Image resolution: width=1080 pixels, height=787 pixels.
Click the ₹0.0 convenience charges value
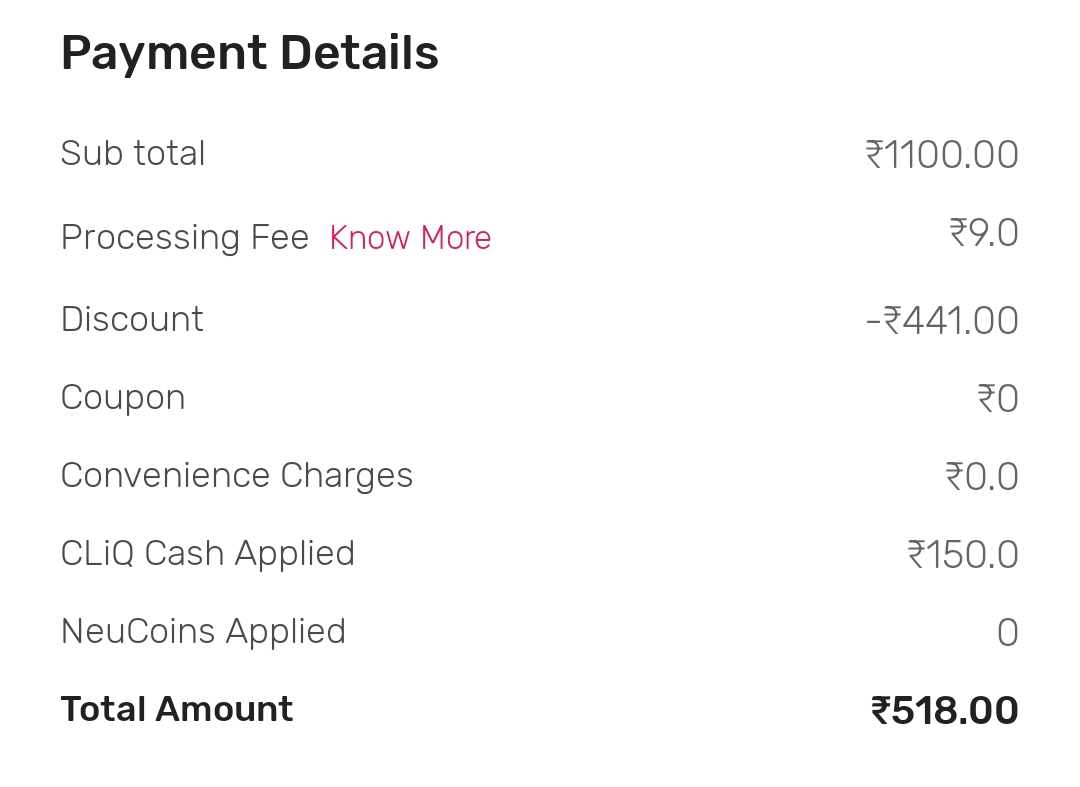pos(982,477)
